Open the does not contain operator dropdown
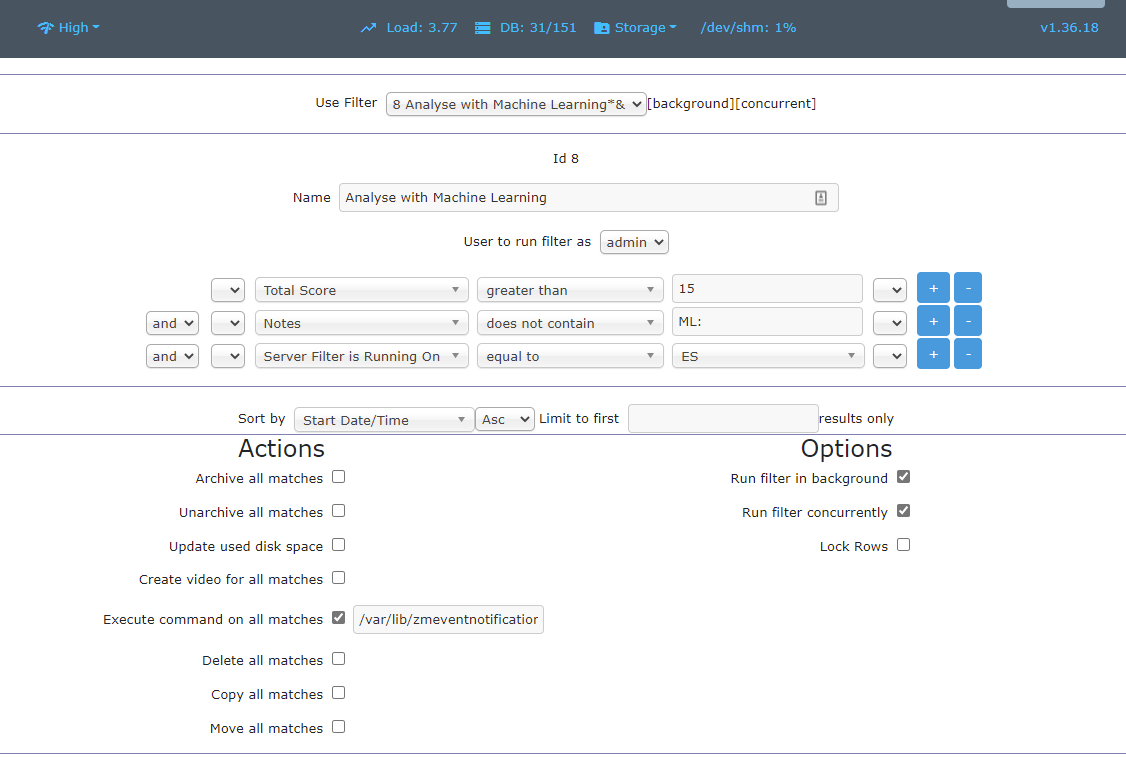Viewport: 1126px width, 757px height. point(570,323)
